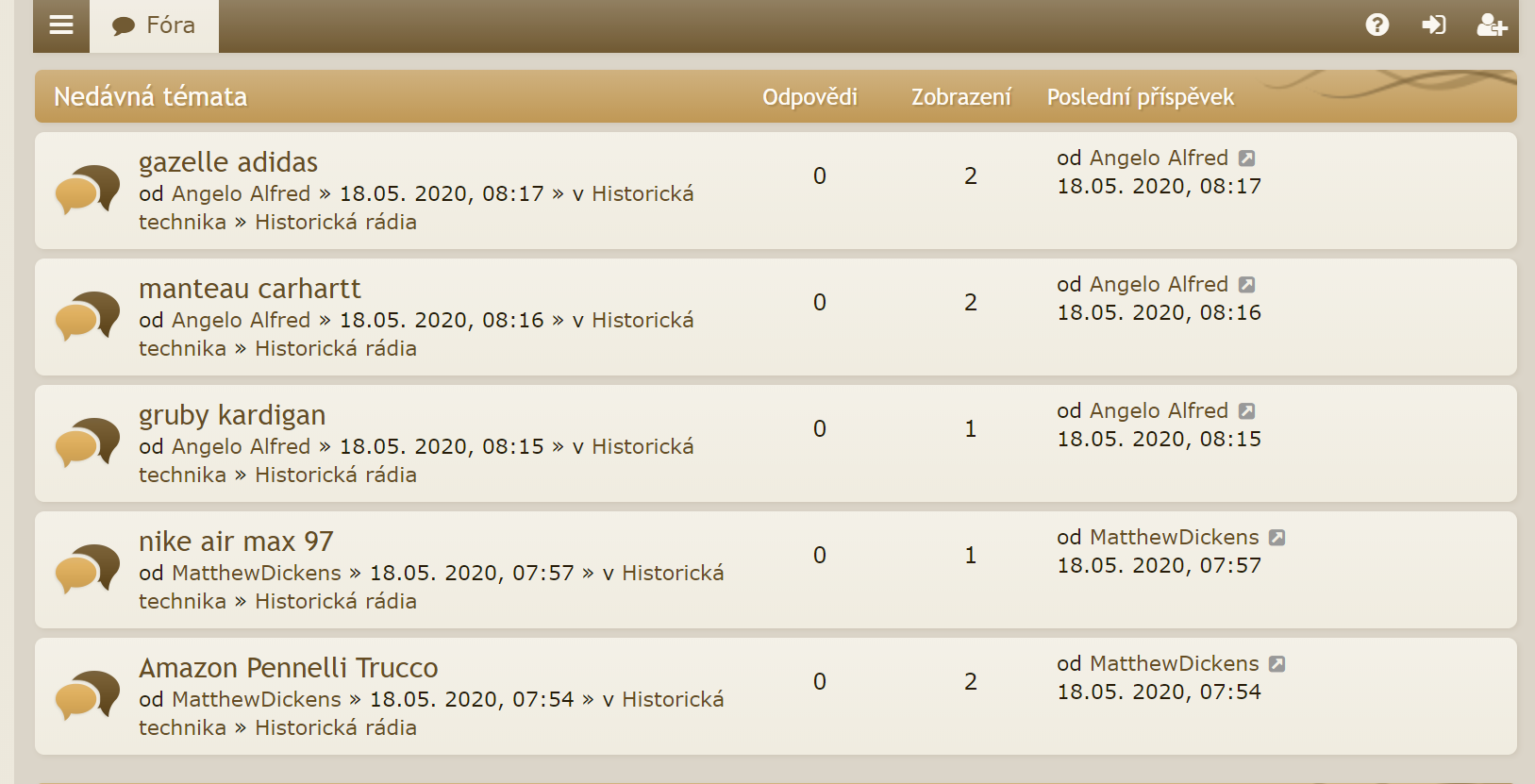This screenshot has height=784, width=1535.
Task: Open the hamburger menu
Action: click(61, 25)
